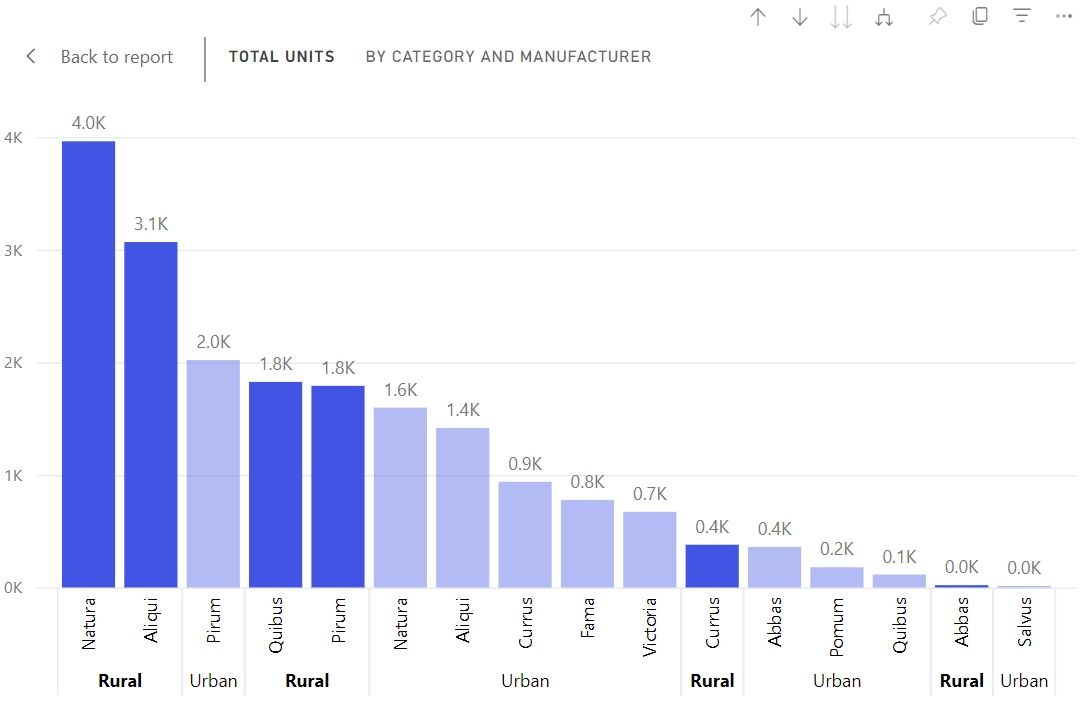
Task: Click the 0.7K data label
Action: point(650,494)
